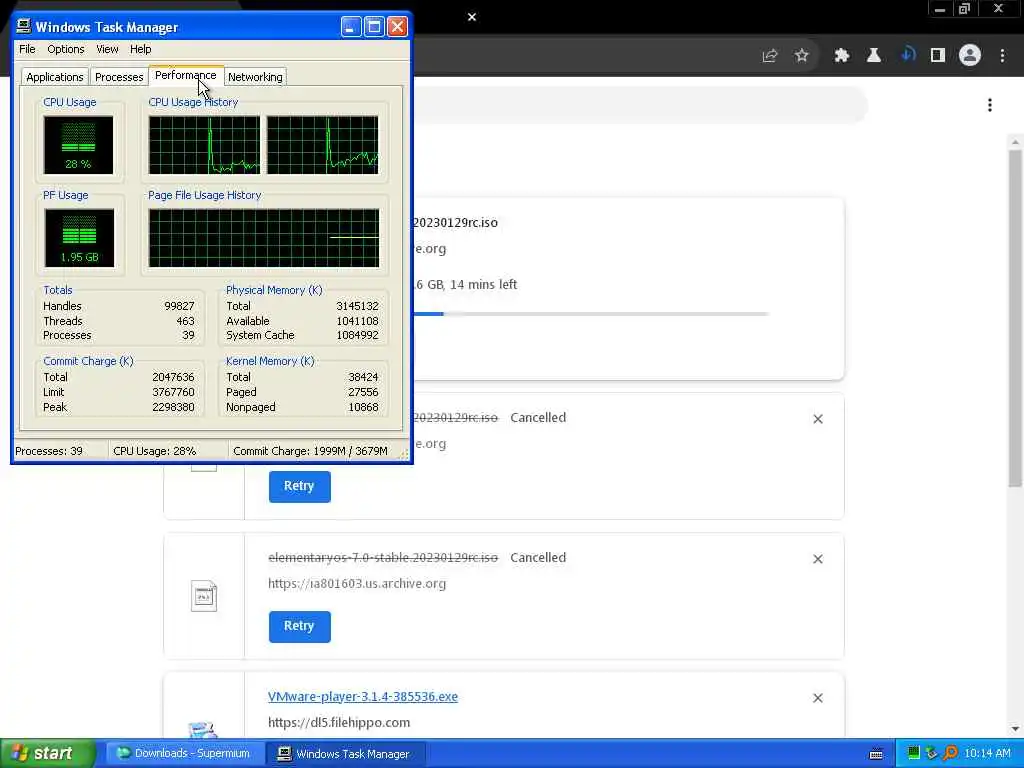Open the browser Extensions puzzle icon
Screen dimensions: 1024x768
click(x=842, y=56)
